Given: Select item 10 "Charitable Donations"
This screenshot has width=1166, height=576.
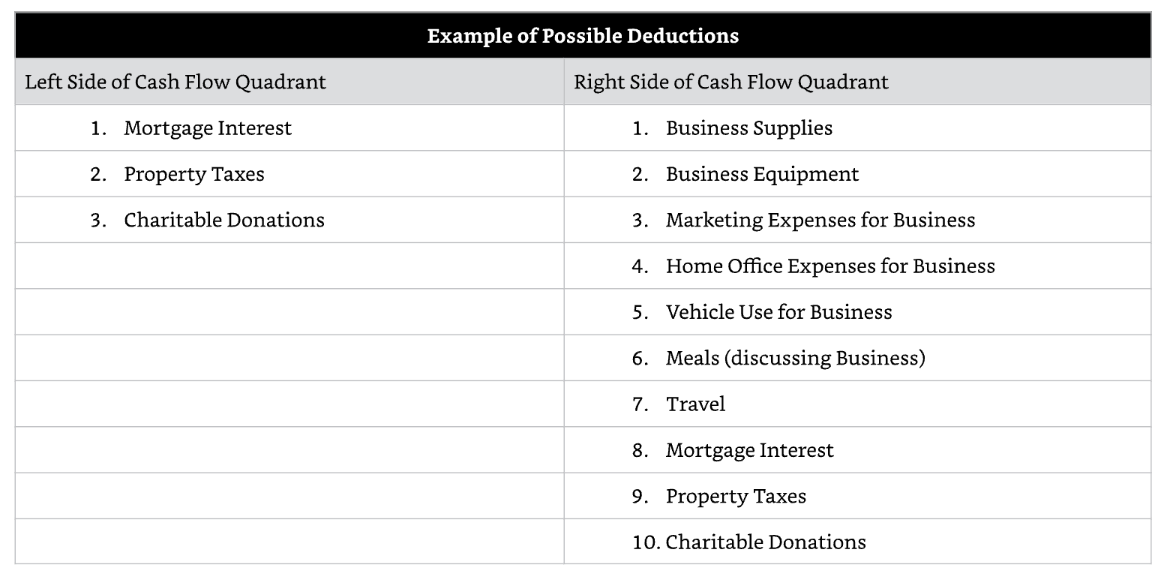Looking at the screenshot, I should [765, 542].
